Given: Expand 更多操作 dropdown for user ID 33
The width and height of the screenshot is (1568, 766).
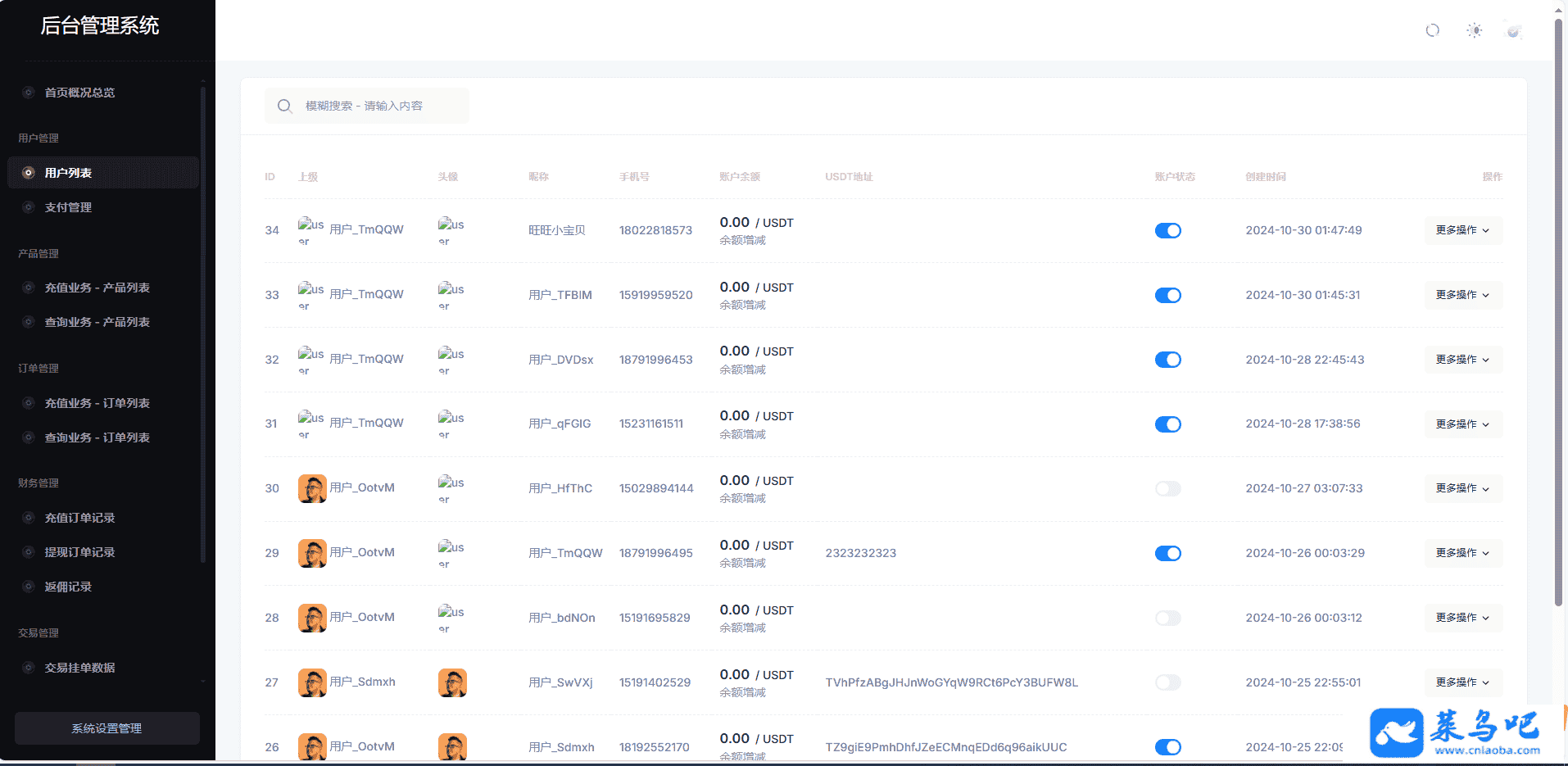Looking at the screenshot, I should click(x=1462, y=295).
